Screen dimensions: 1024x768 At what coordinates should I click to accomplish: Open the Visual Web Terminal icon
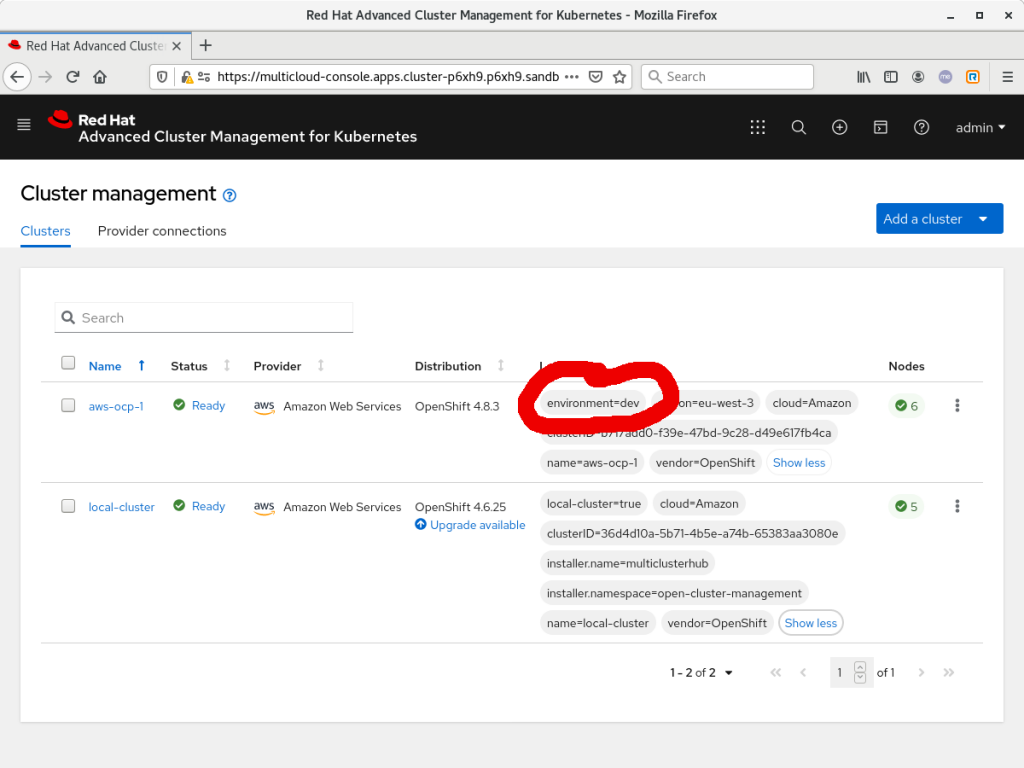(880, 127)
